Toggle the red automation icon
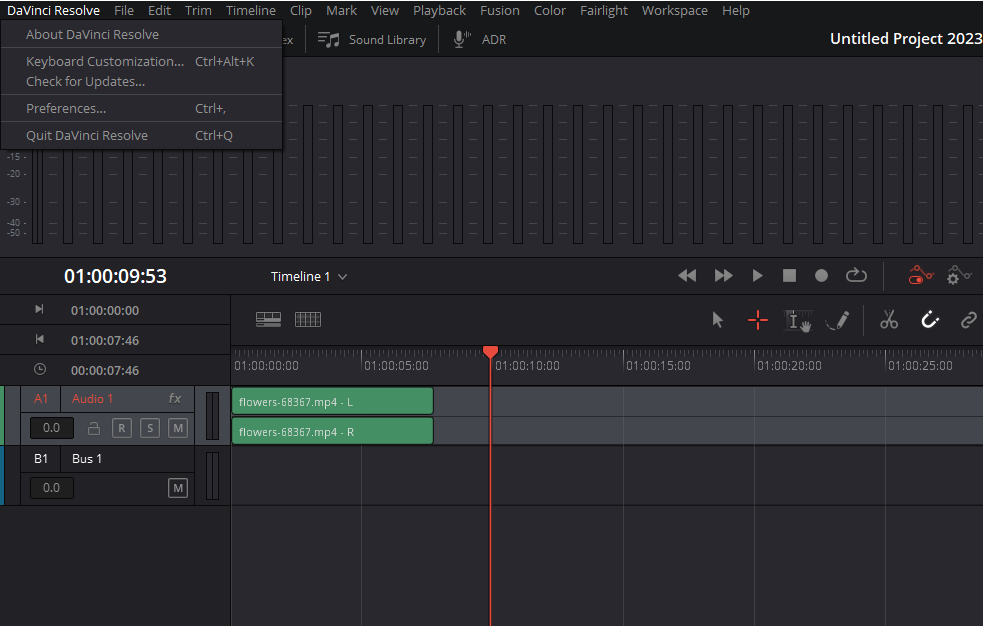 pyautogui.click(x=921, y=275)
